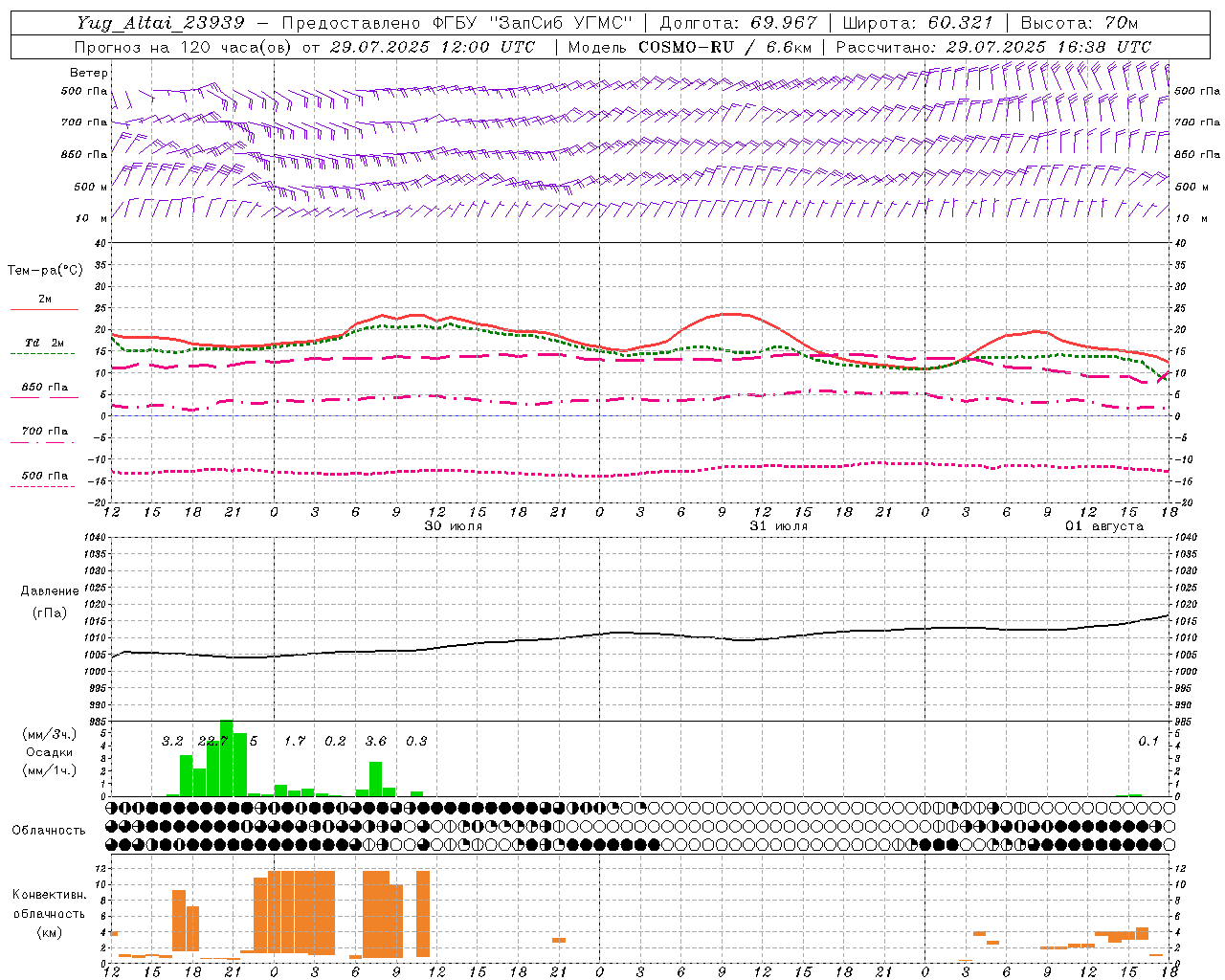Click the 2м temperature legend entry
This screenshot has height=980, width=1225.
pos(45,299)
